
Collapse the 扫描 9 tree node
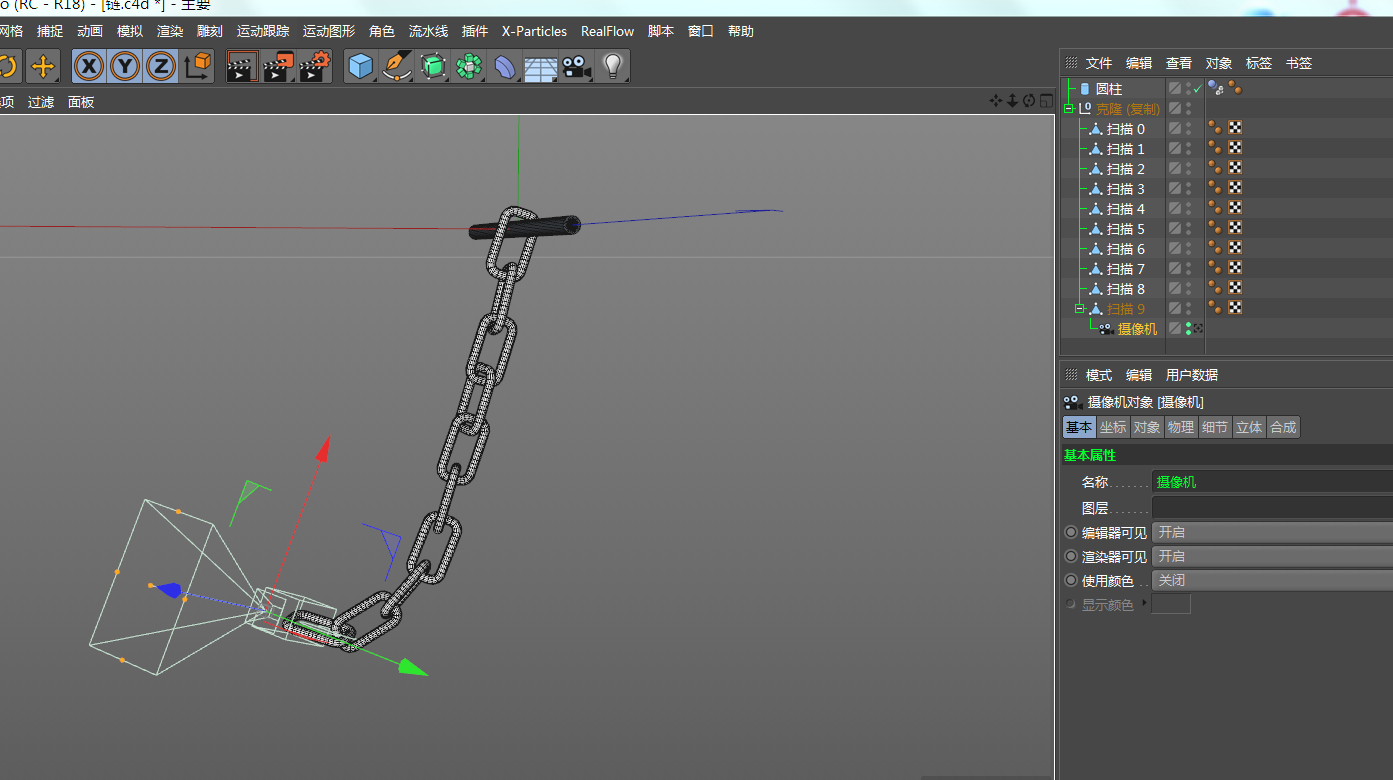[1079, 309]
